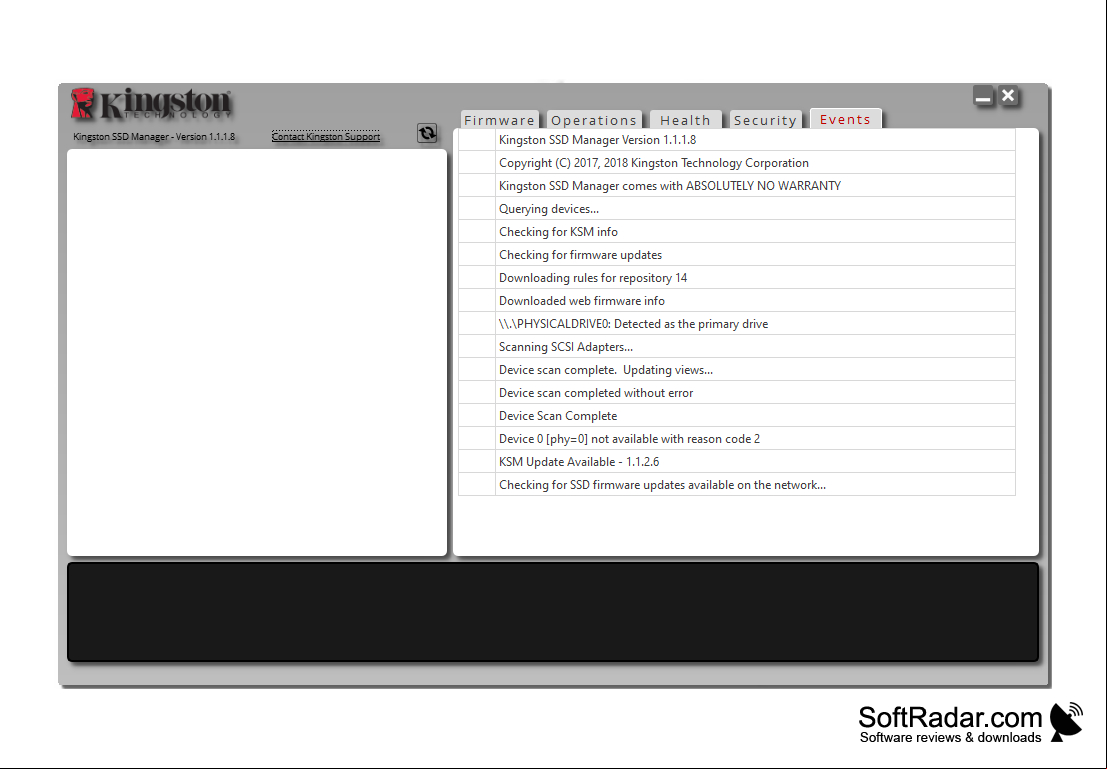Select the 'Querying devices...' event row
The height and width of the screenshot is (769, 1107).
click(x=736, y=209)
